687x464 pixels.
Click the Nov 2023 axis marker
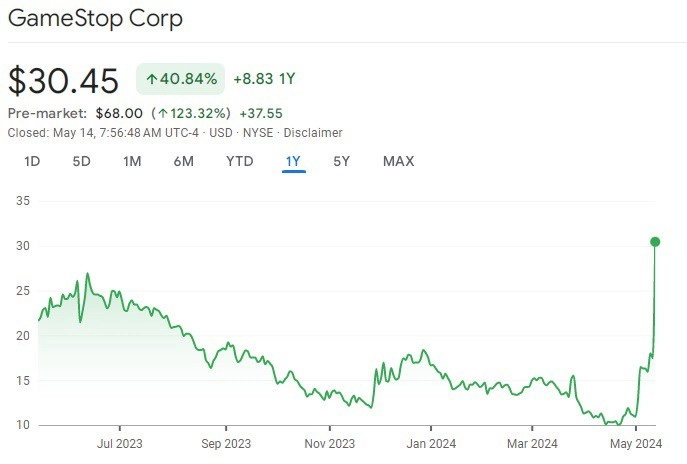point(329,443)
